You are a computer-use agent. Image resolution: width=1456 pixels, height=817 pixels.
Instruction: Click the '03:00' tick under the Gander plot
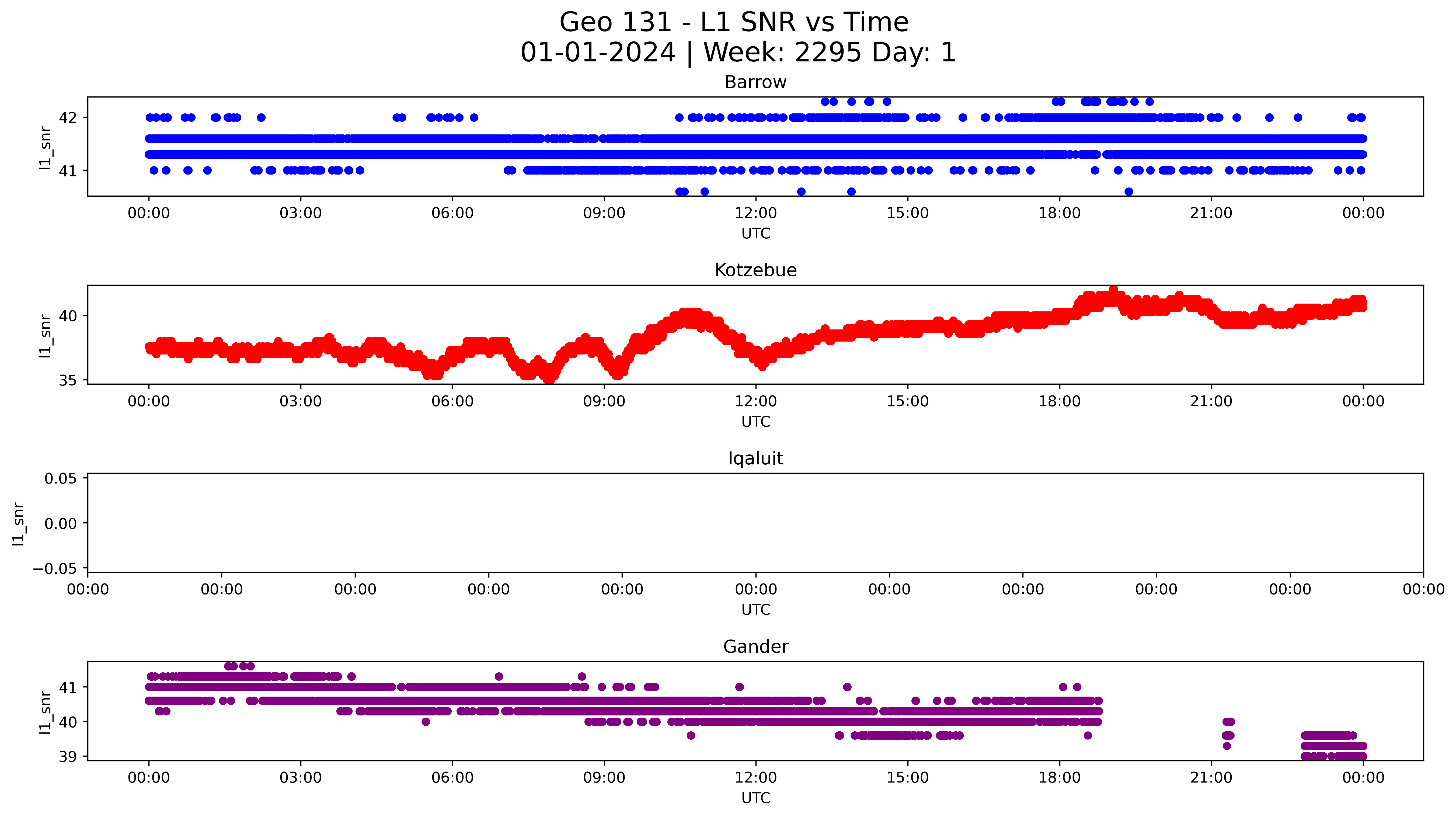(301, 777)
